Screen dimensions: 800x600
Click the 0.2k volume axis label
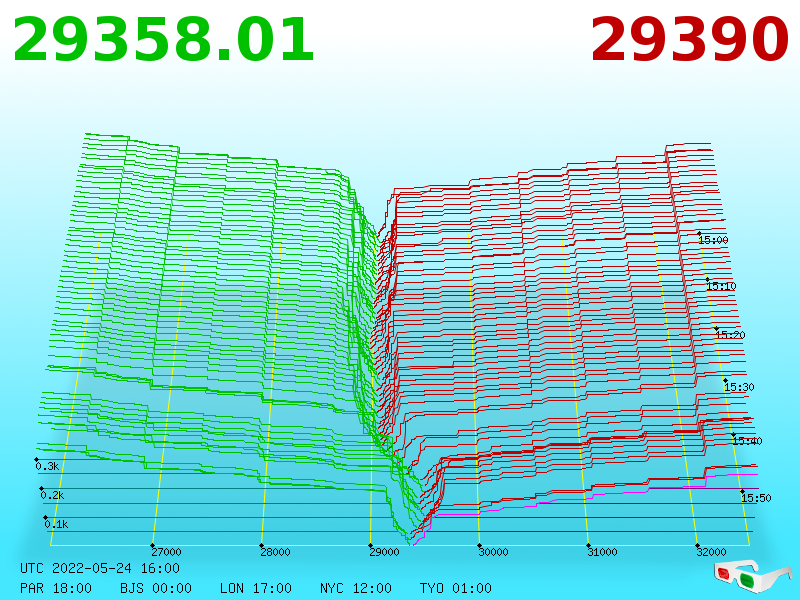pyautogui.click(x=52, y=495)
